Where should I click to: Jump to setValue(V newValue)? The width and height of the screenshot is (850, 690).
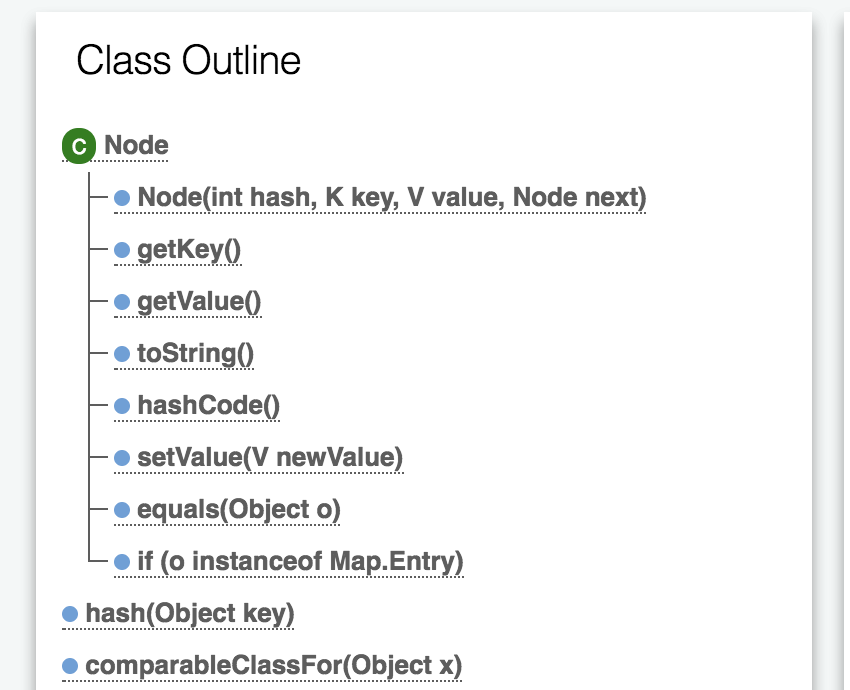pyautogui.click(x=270, y=458)
